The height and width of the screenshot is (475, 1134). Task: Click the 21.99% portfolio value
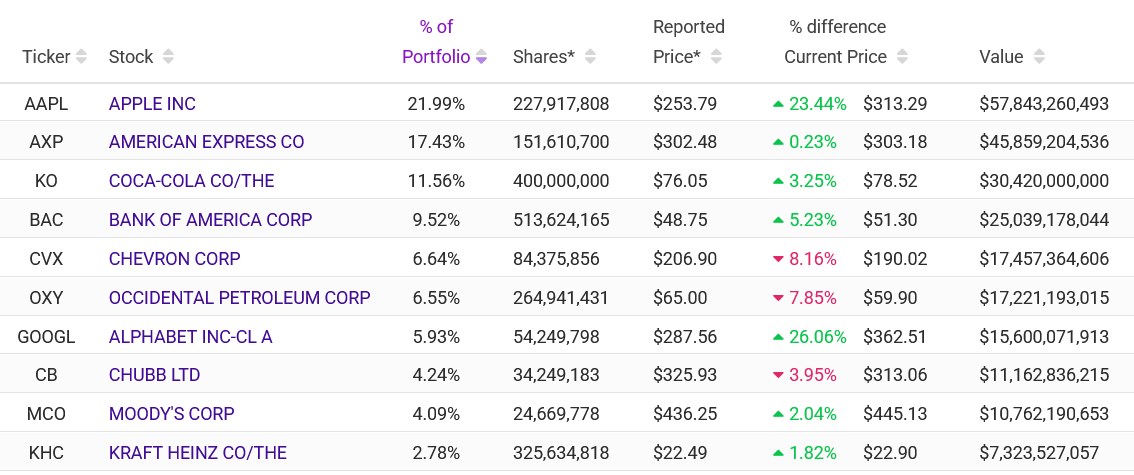coord(436,104)
